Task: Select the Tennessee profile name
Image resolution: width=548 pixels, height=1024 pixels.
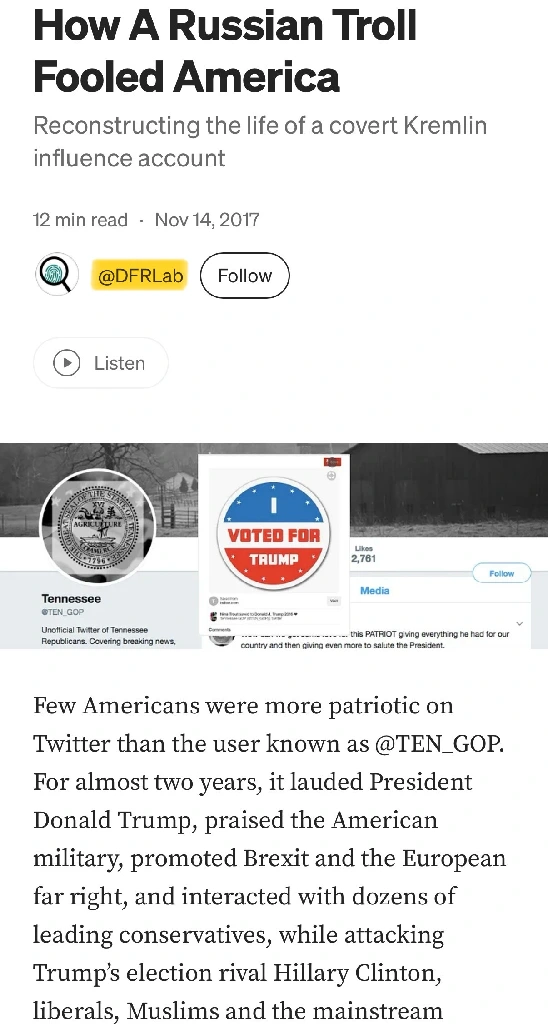Action: [x=71, y=598]
